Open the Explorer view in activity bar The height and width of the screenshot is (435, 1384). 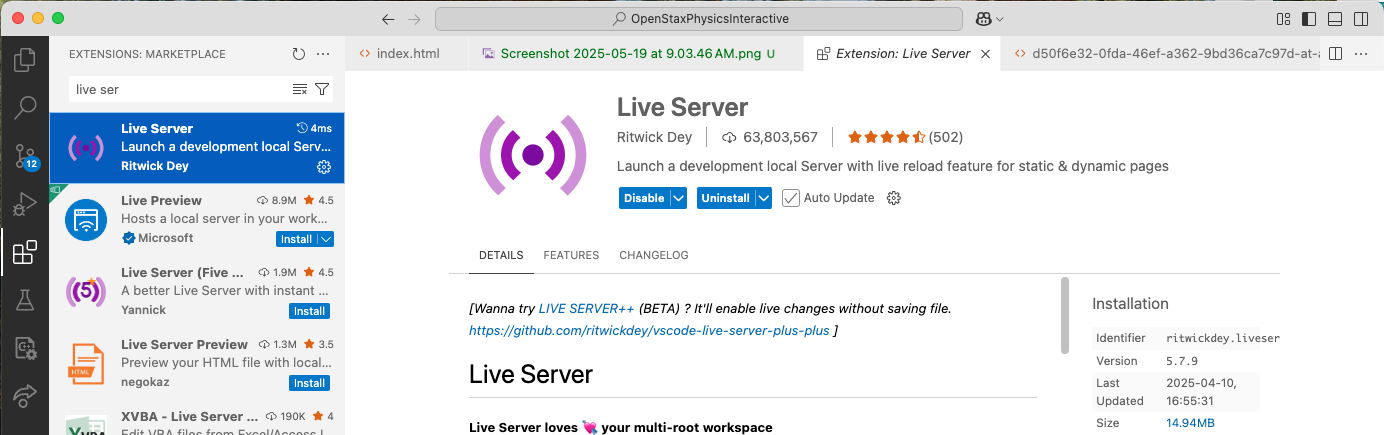click(x=25, y=60)
